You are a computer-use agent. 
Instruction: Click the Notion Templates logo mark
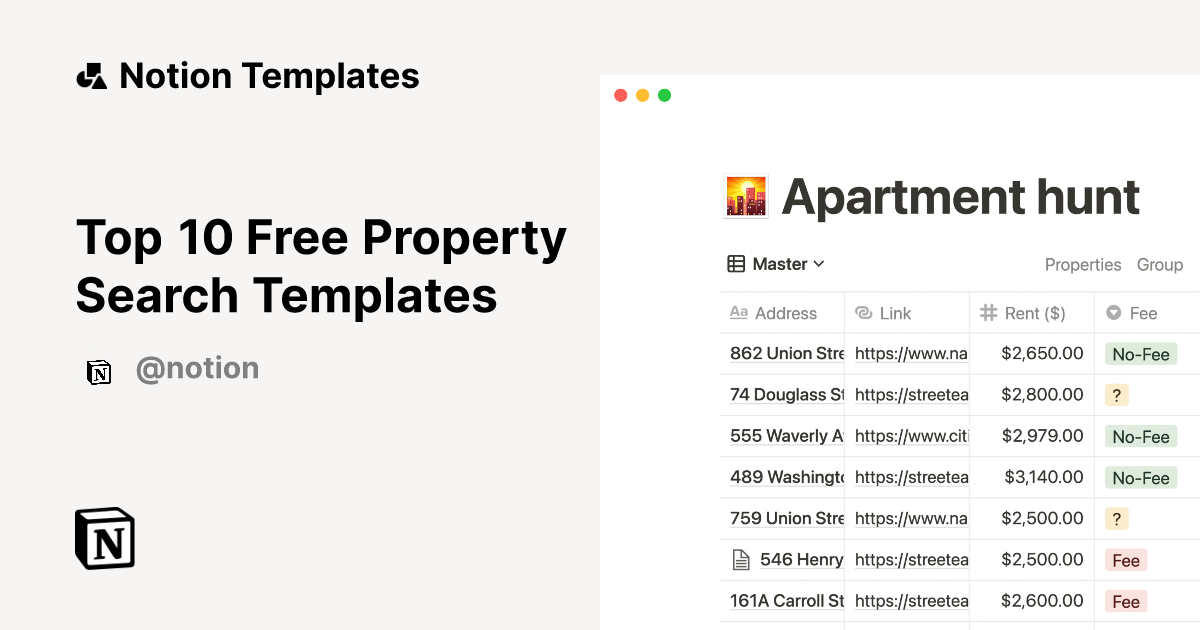[91, 75]
